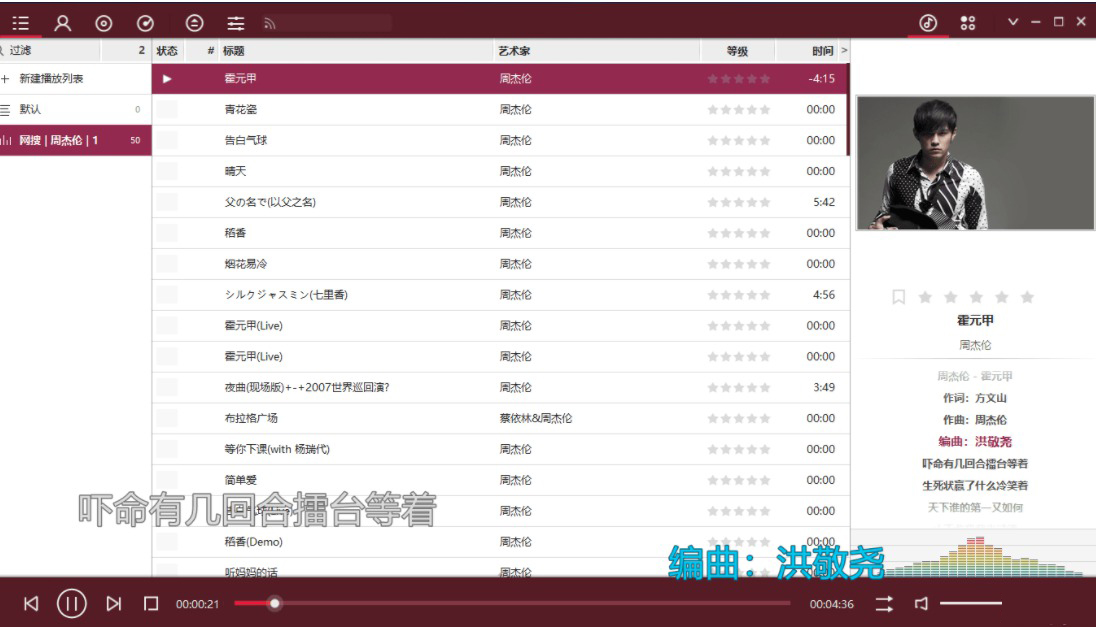Image resolution: width=1096 pixels, height=627 pixels.
Task: Open the playlist list view tab
Action: pyautogui.click(x=21, y=22)
